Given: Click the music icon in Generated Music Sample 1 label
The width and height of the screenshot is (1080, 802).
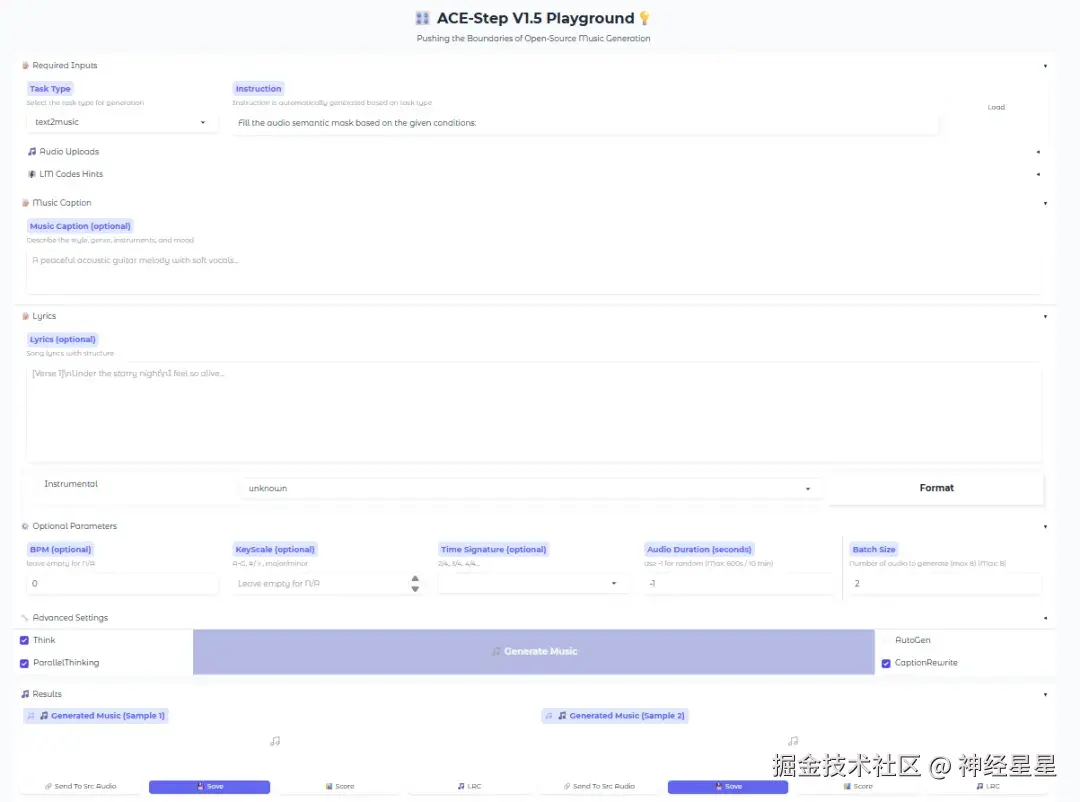Looking at the screenshot, I should click(44, 716).
